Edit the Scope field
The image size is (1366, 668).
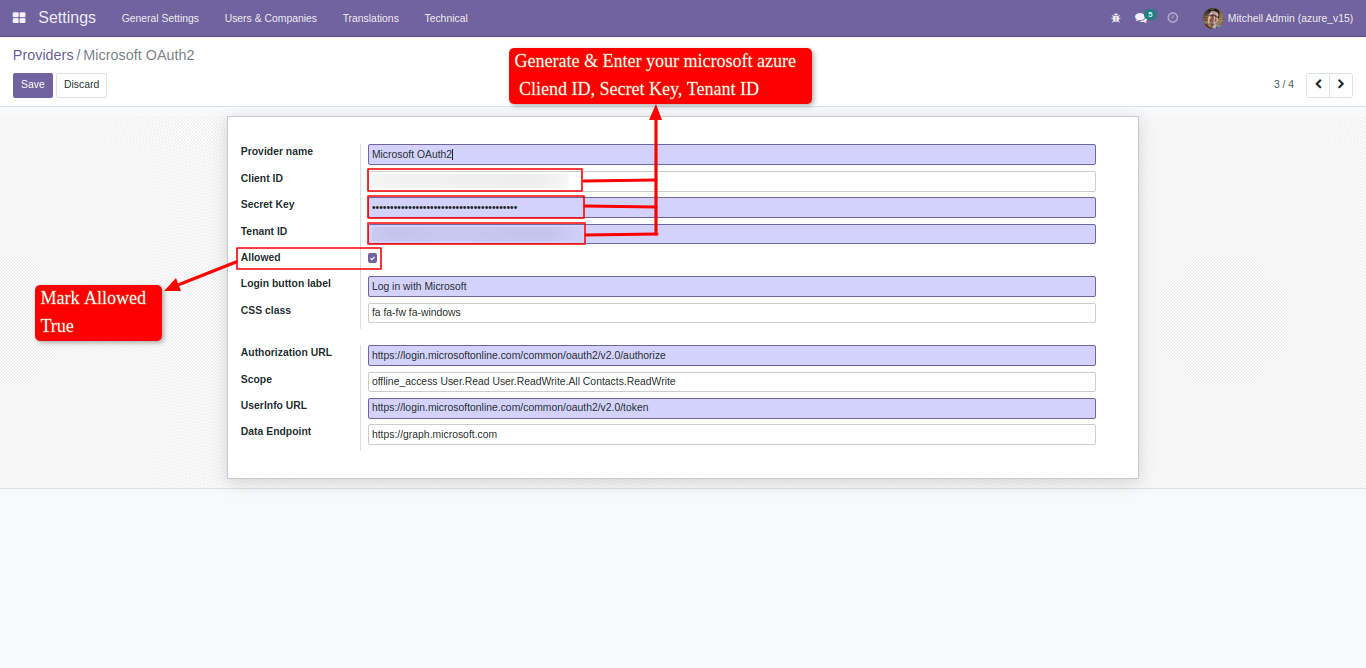[x=732, y=382]
